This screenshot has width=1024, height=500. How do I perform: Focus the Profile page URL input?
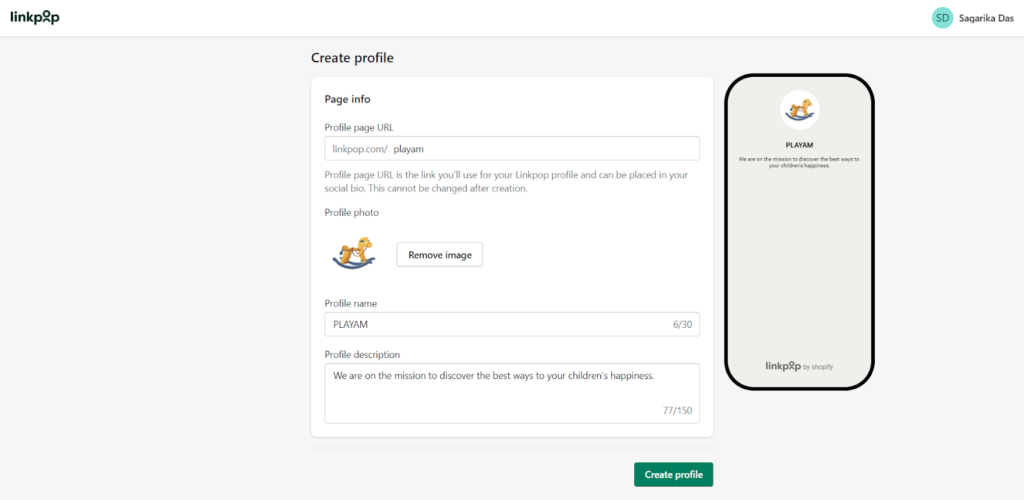pyautogui.click(x=512, y=149)
